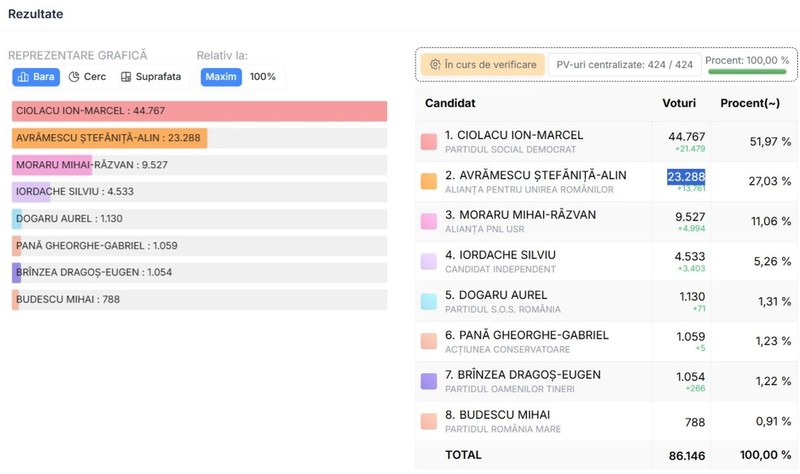Viewport: 800px width, 474px height.
Task: Click candidate name 1. CIOLACU ION-MARCEL
Action: (514, 135)
